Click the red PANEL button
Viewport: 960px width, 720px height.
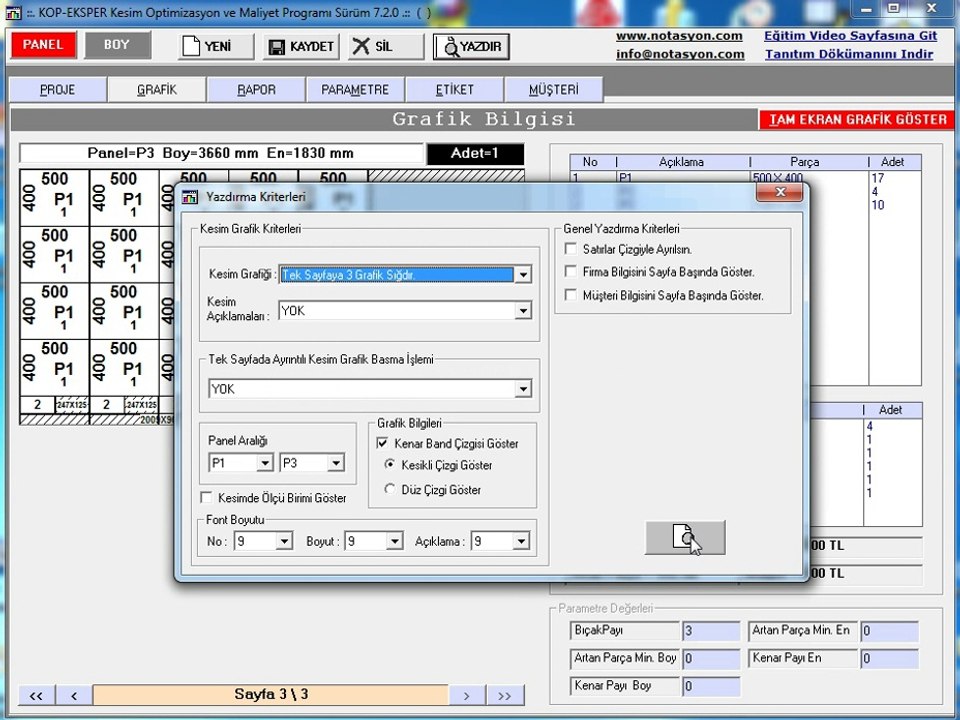pos(43,45)
